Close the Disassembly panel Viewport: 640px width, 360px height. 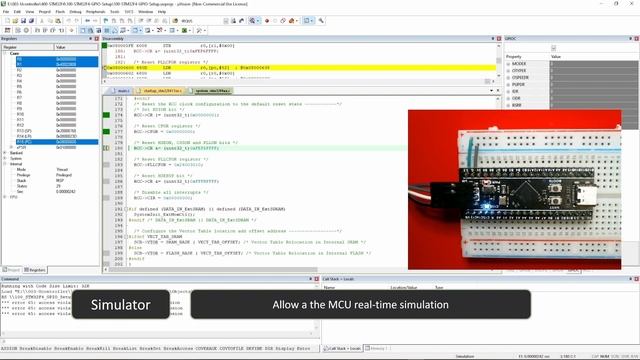tap(499, 38)
